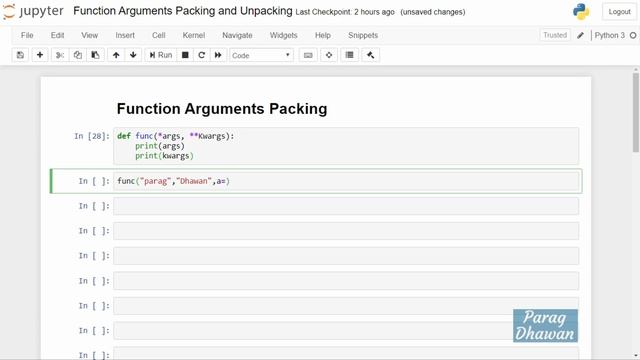640x360 pixels.
Task: Save the notebook with the floppy icon
Action: 20,55
